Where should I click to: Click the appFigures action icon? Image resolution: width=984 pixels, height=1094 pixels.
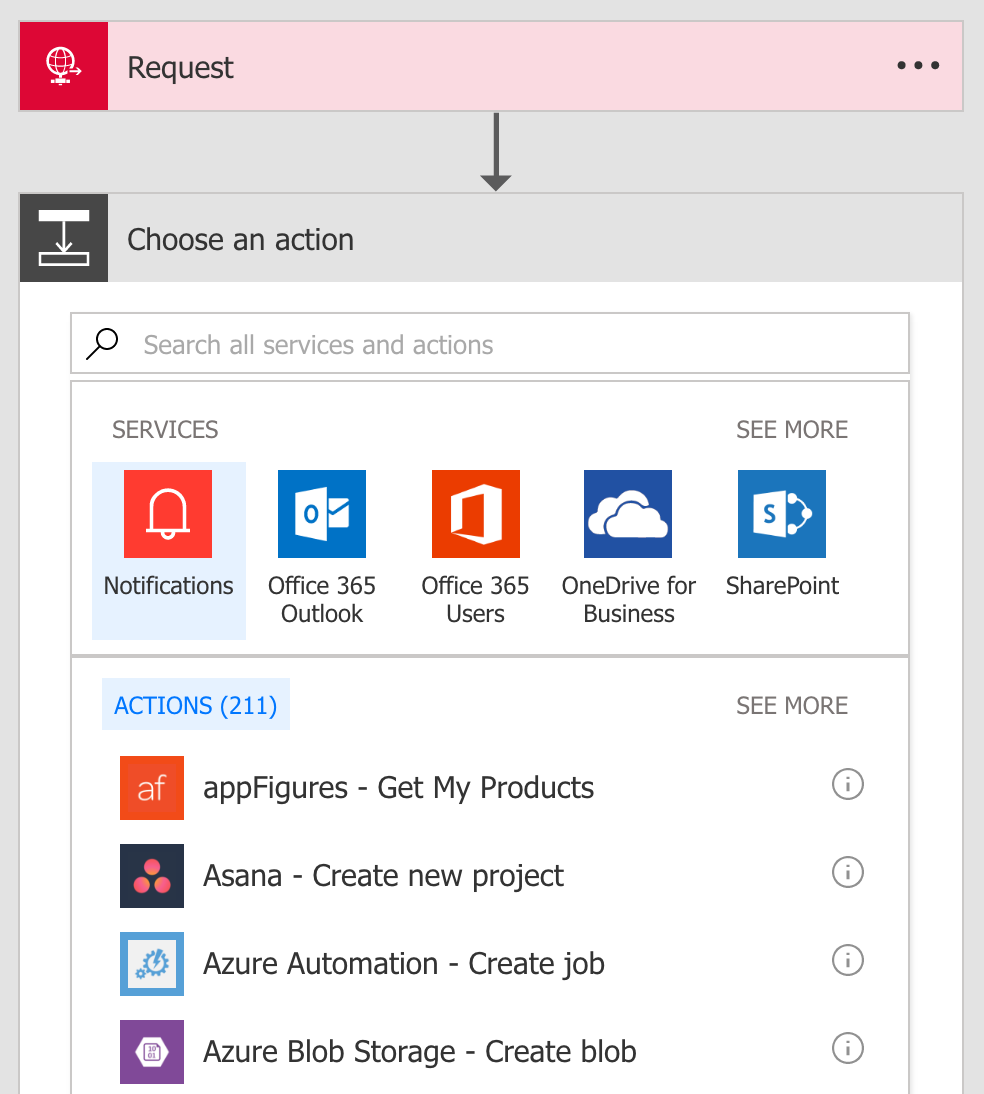click(152, 788)
